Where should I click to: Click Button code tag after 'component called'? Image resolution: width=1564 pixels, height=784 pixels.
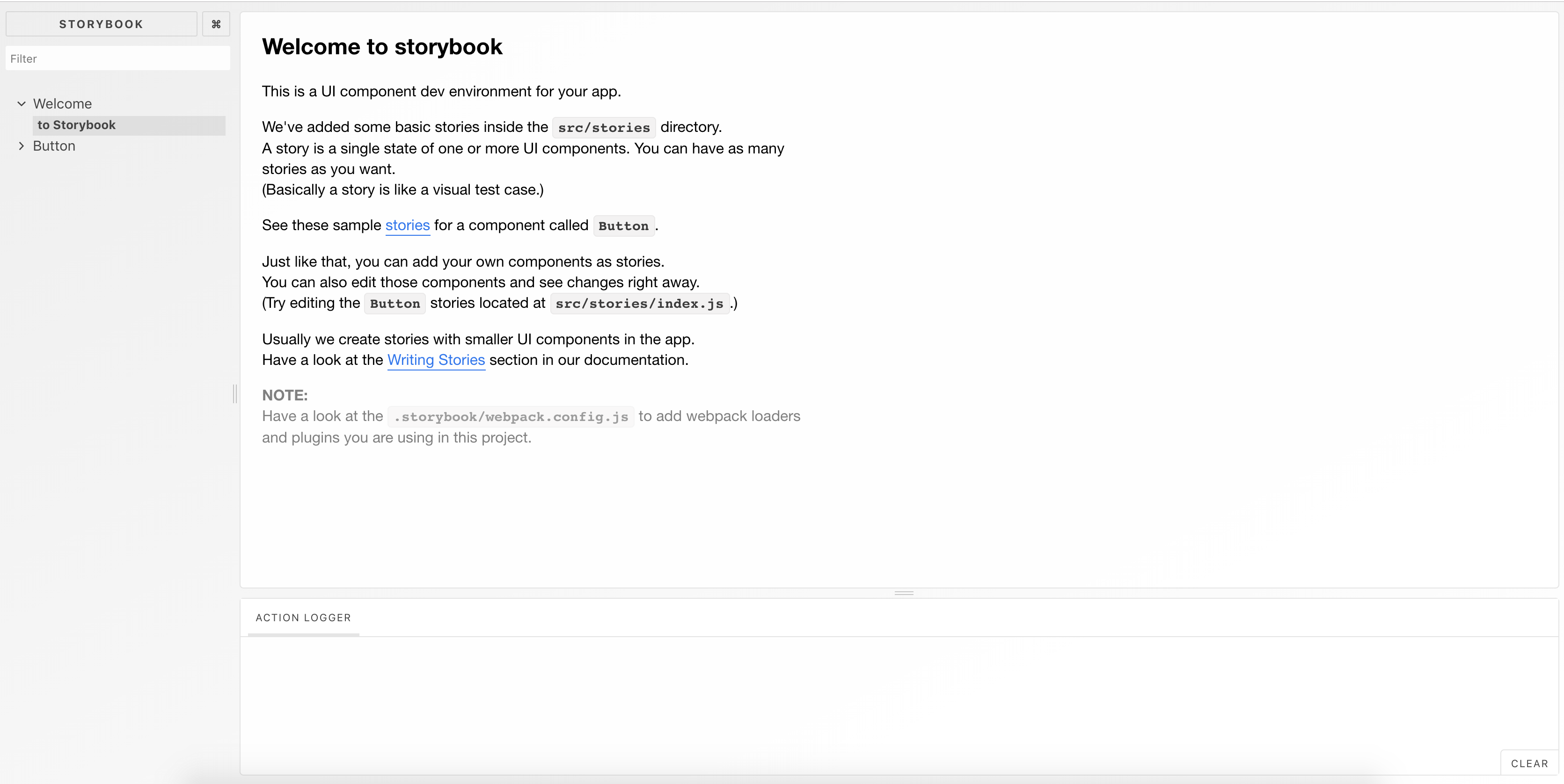pyautogui.click(x=623, y=226)
